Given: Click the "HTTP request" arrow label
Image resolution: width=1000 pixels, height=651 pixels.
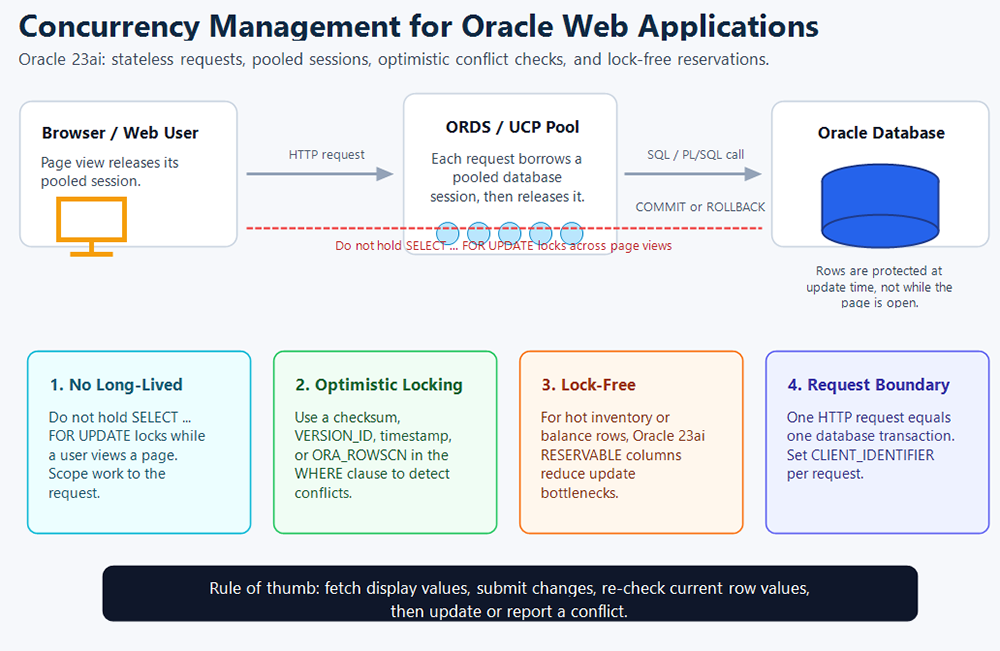Looking at the screenshot, I should (326, 154).
